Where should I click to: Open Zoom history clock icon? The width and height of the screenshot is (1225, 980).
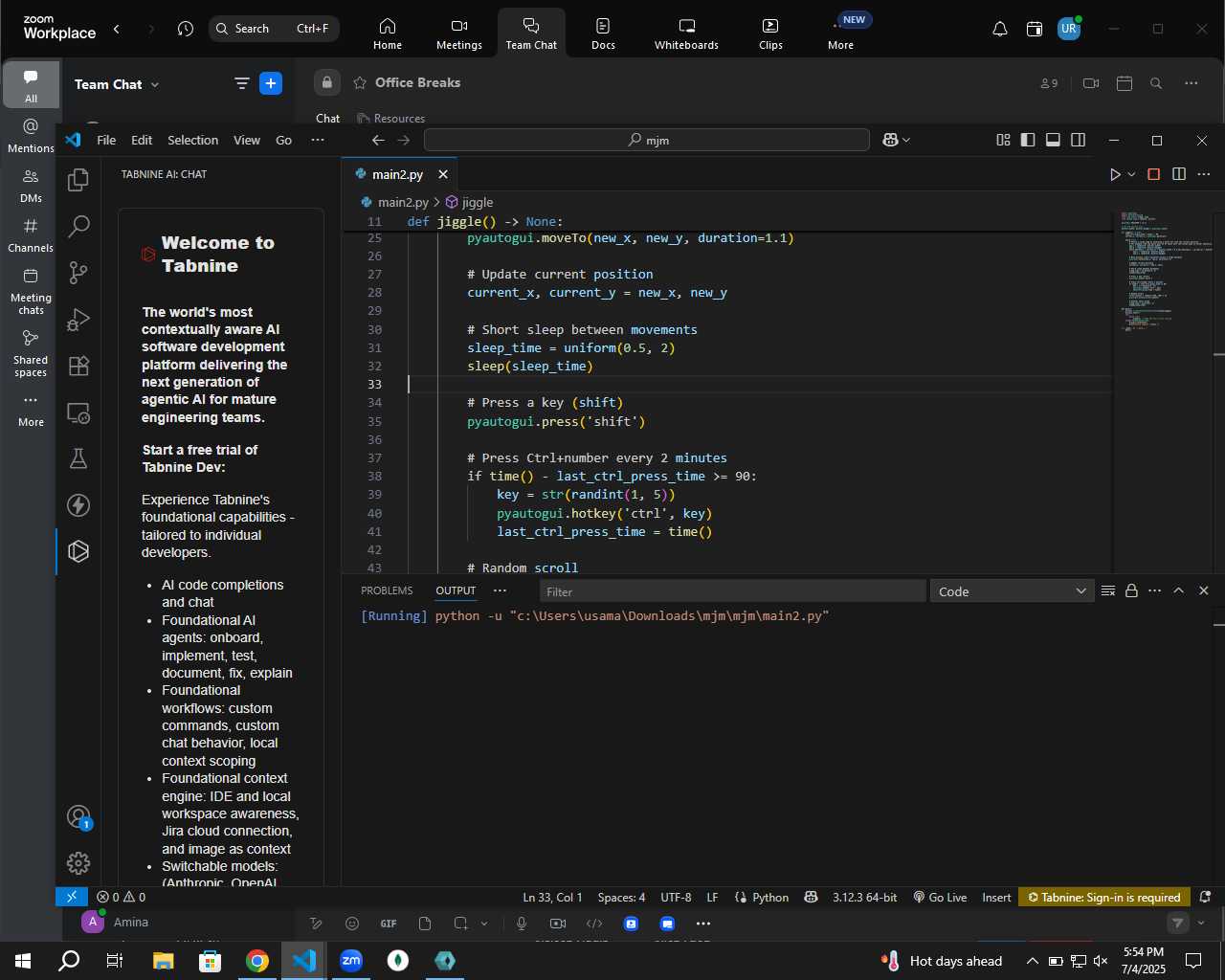click(x=186, y=29)
